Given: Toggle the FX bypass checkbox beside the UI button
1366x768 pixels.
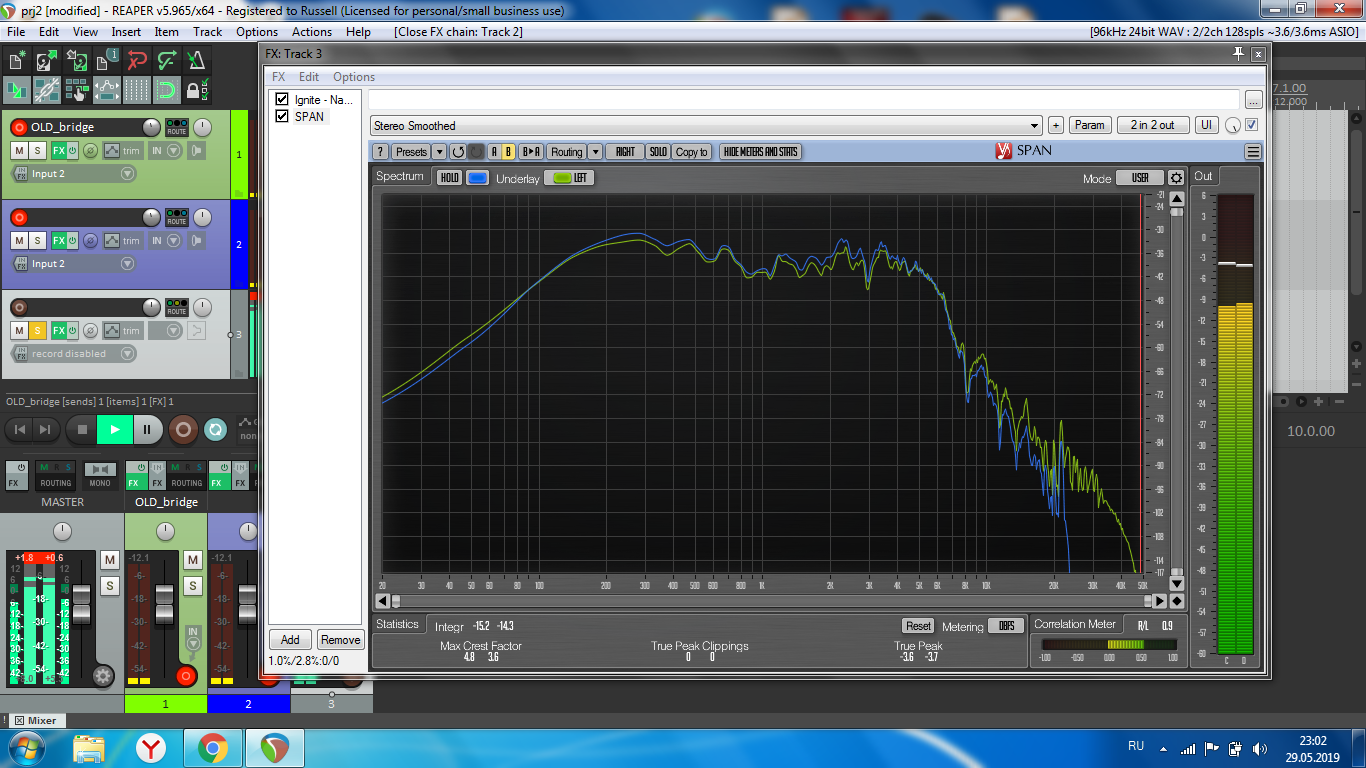Looking at the screenshot, I should tap(1251, 125).
